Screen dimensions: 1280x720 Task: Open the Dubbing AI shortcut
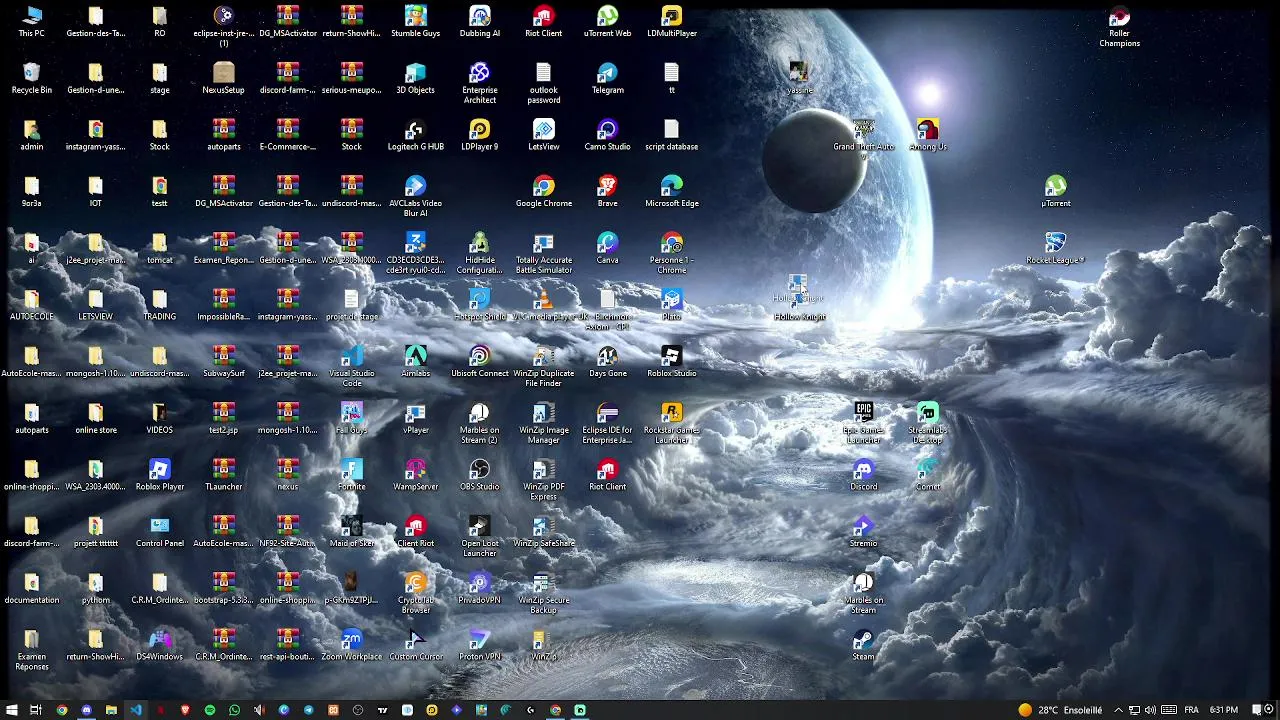tap(479, 22)
